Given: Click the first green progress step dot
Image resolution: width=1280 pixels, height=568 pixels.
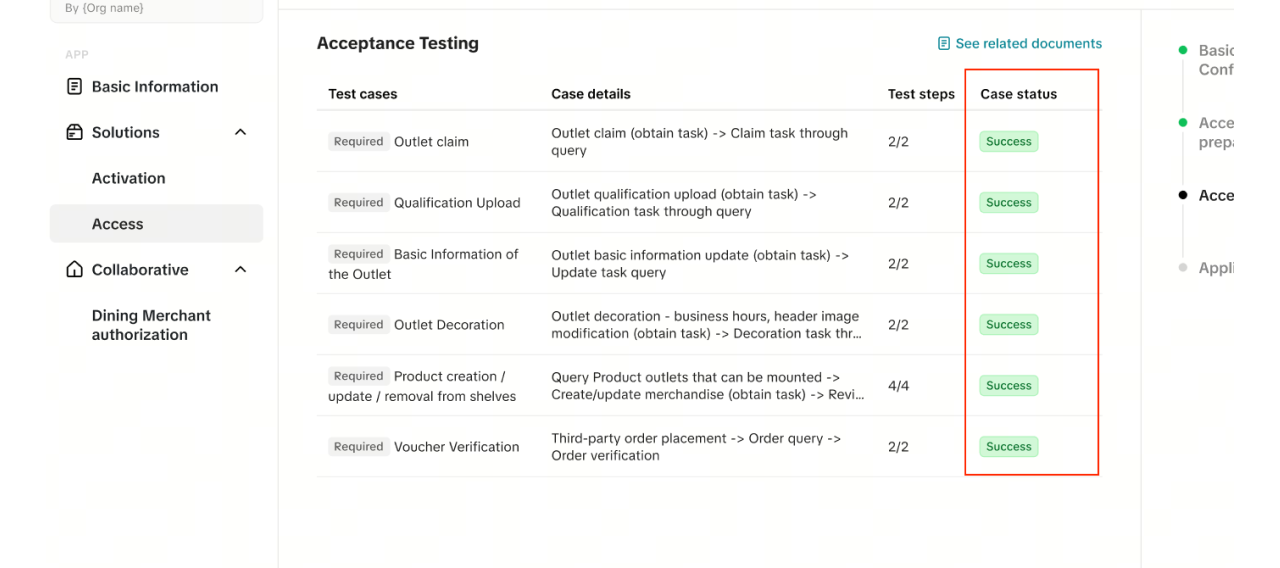Looking at the screenshot, I should (1183, 50).
